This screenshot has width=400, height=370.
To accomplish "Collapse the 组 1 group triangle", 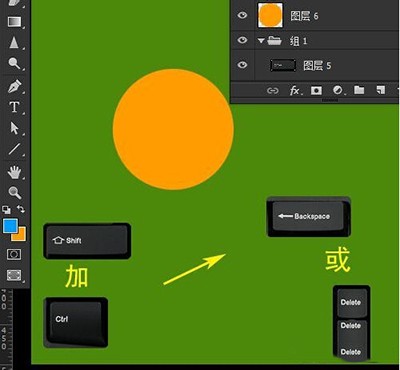I will [261, 41].
